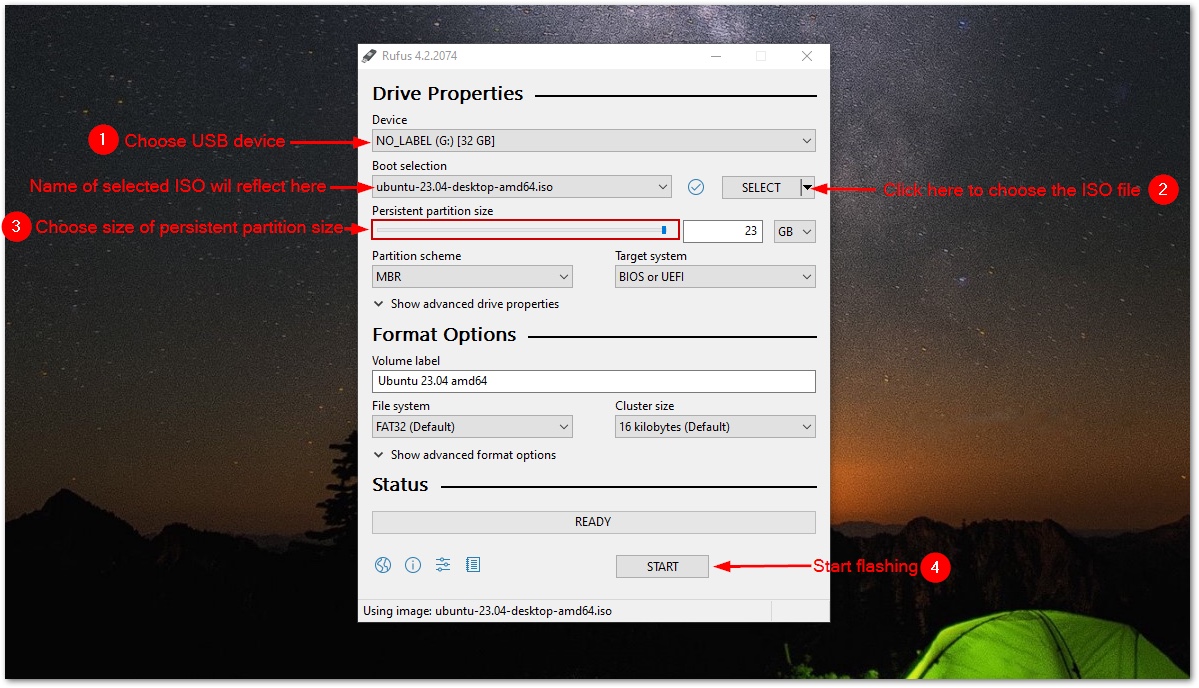Open the Boot selection ubuntu ISO dropdown
The width and height of the screenshot is (1199, 688).
click(522, 187)
